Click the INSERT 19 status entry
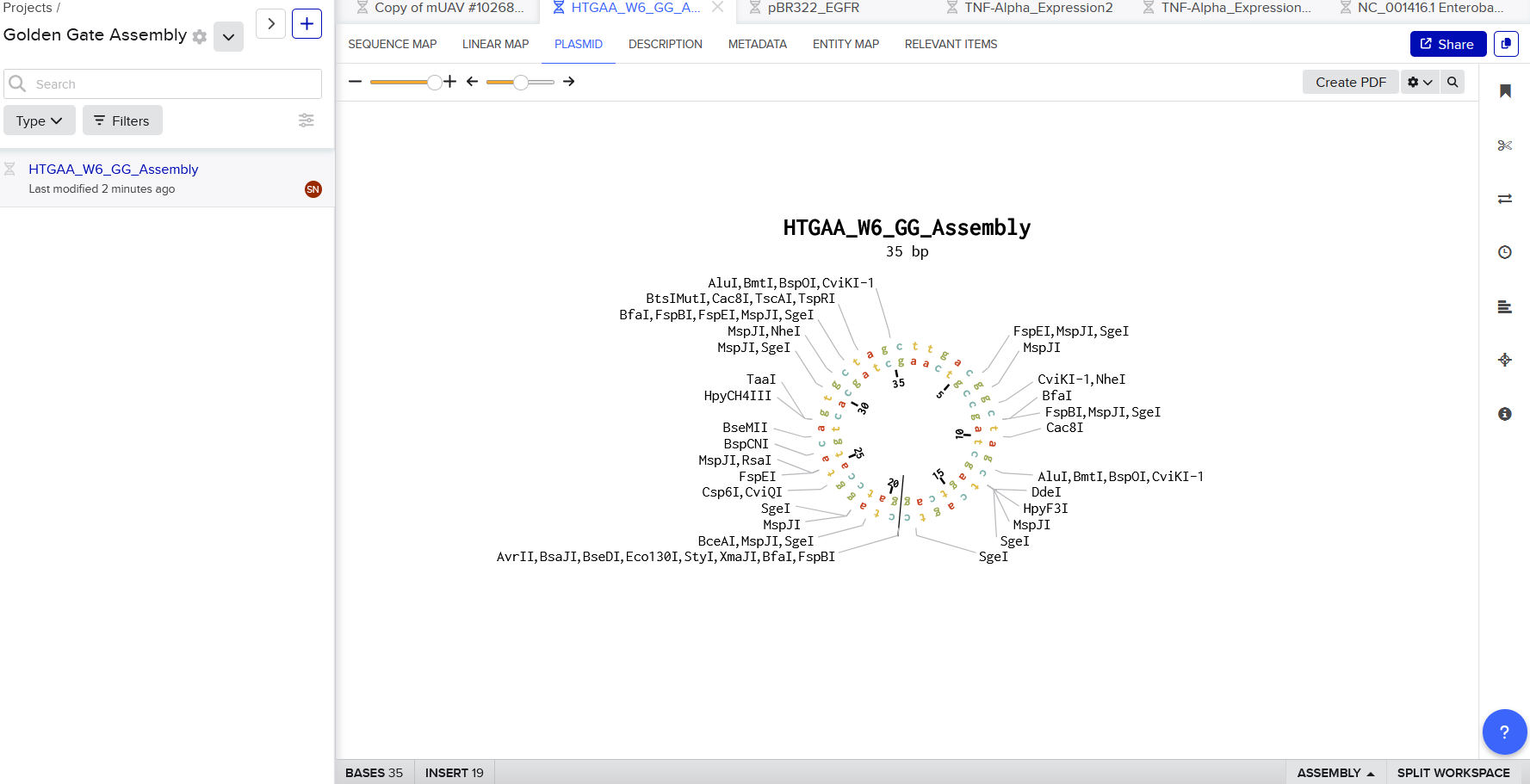 pos(455,773)
